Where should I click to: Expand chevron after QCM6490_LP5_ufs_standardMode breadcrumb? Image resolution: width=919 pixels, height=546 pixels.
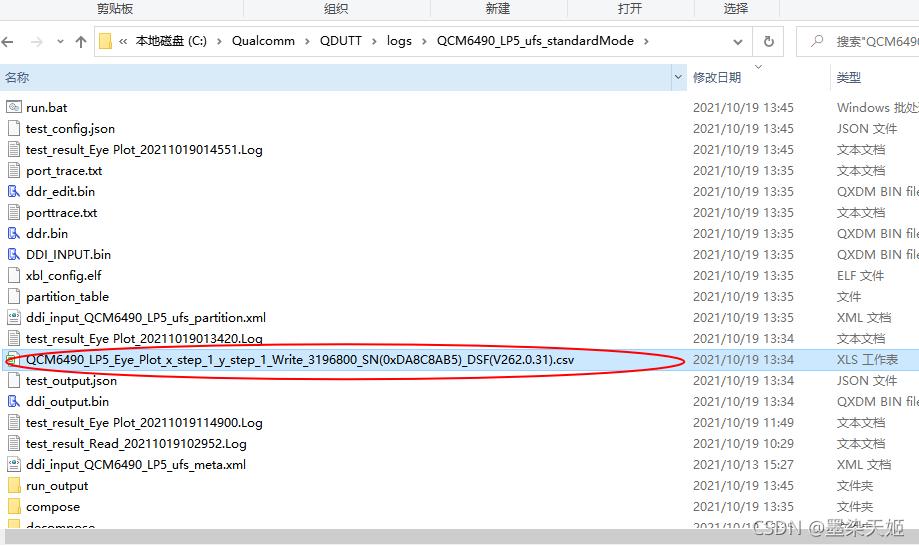pyautogui.click(x=646, y=42)
